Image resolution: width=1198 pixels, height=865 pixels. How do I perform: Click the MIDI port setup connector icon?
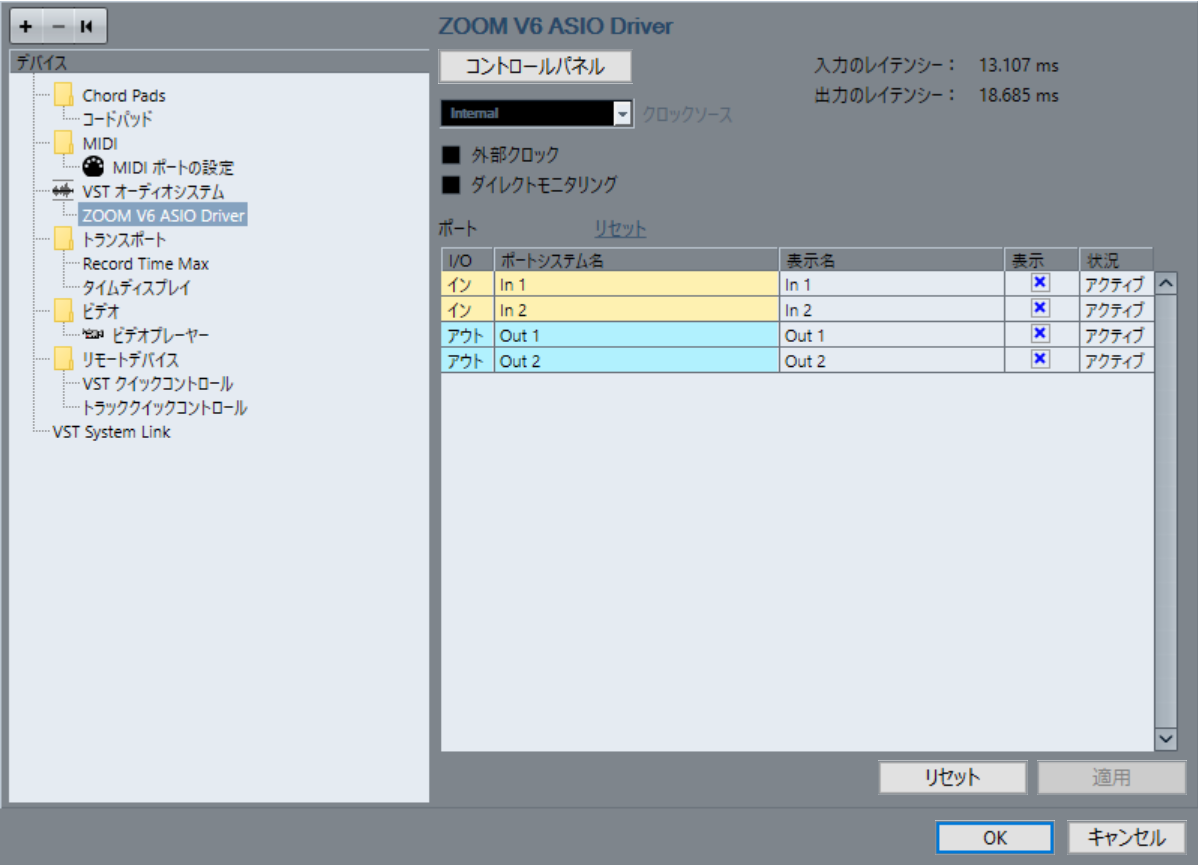[93, 167]
